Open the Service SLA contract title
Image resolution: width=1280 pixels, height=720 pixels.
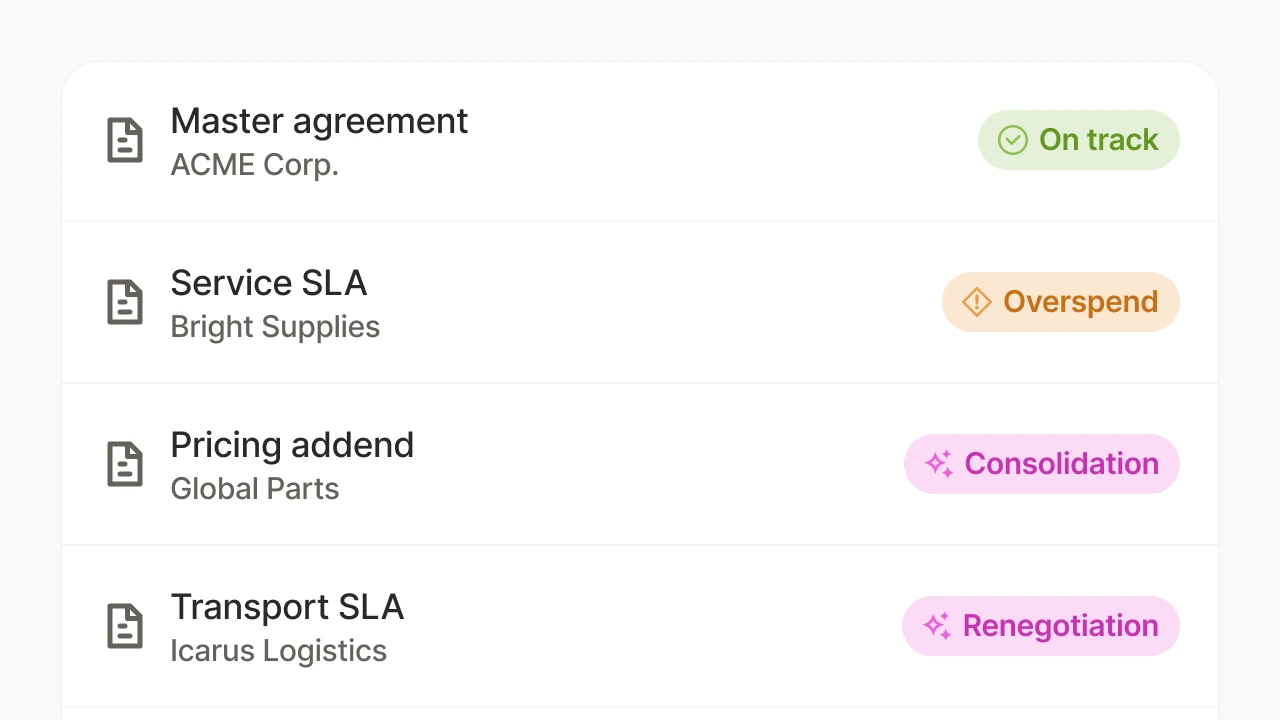click(268, 283)
